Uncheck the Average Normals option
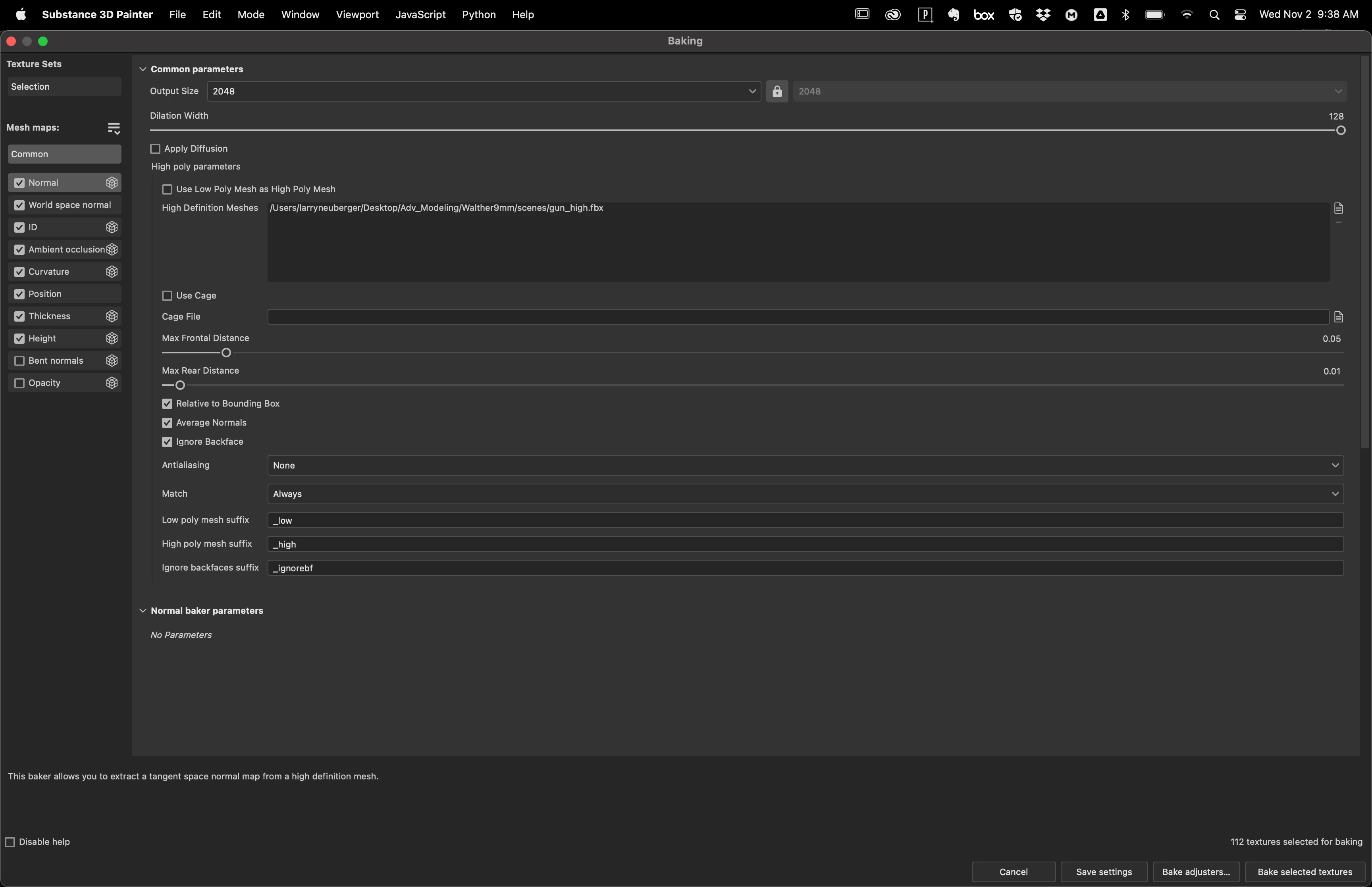The width and height of the screenshot is (1372, 887). tap(167, 423)
